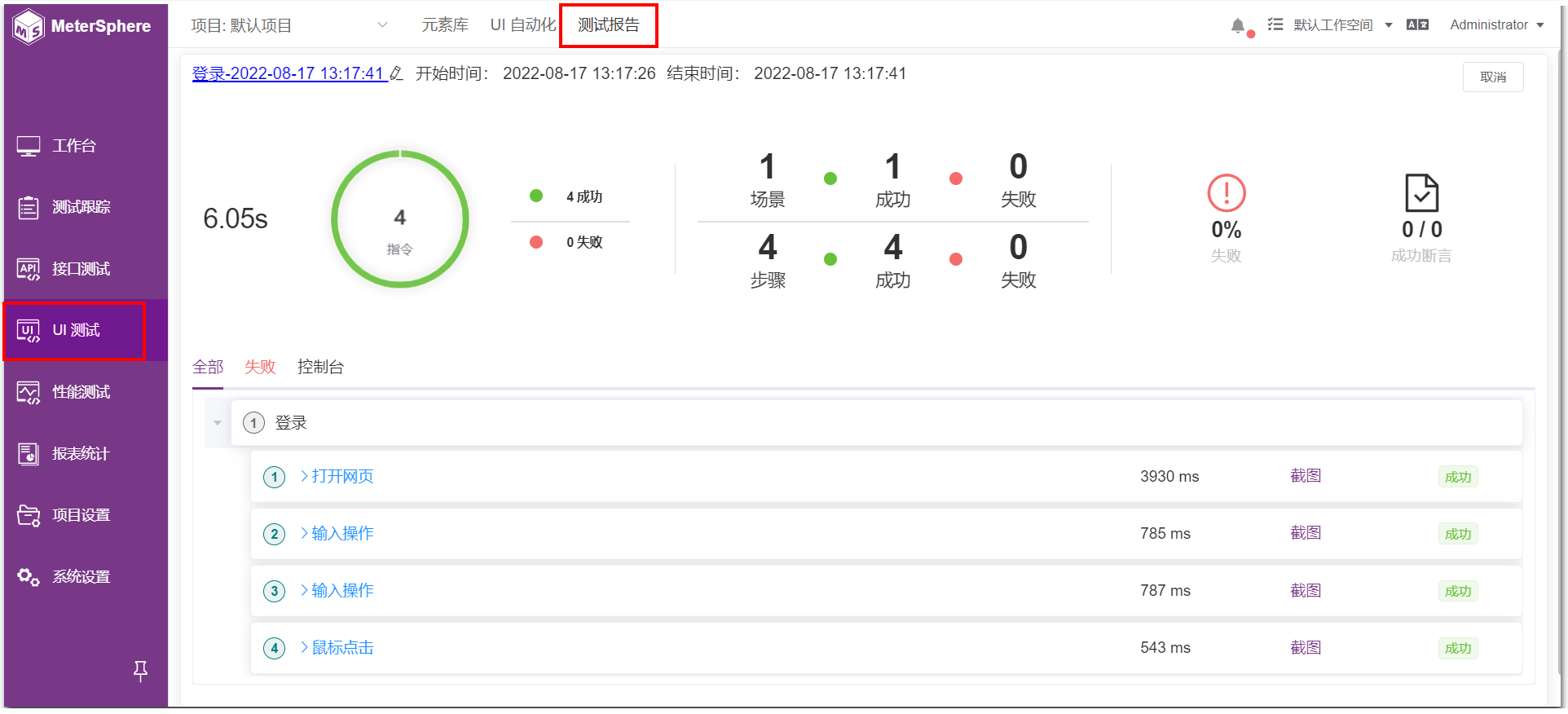Pin the sidebar with the pushpin icon

click(140, 671)
